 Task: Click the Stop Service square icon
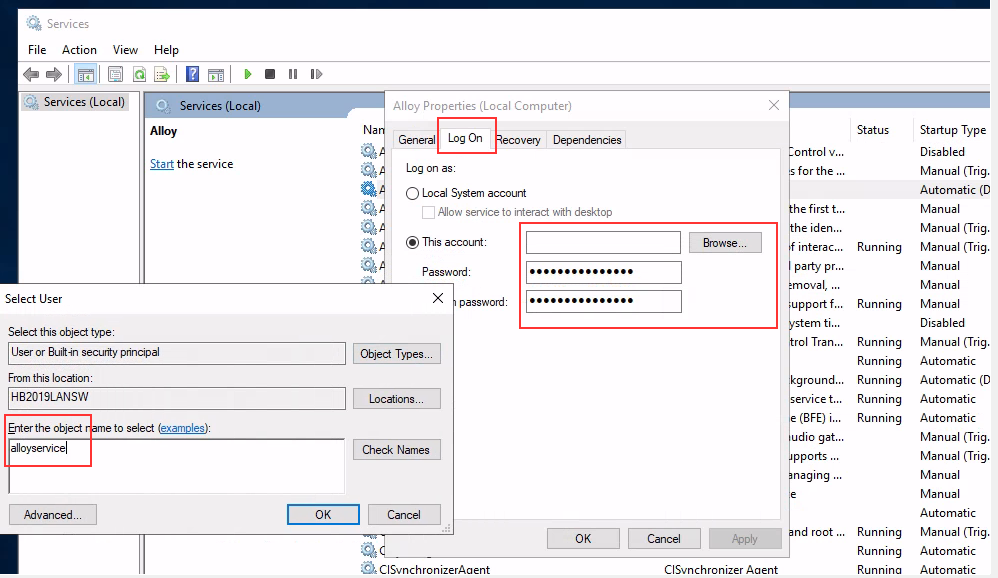pyautogui.click(x=270, y=74)
